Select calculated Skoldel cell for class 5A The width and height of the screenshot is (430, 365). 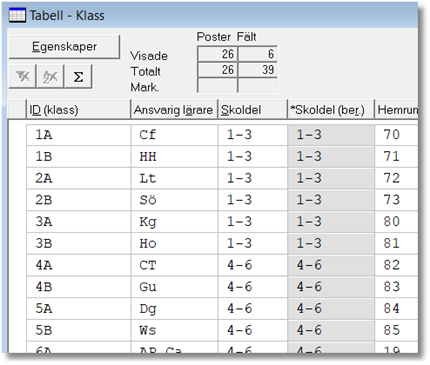click(x=331, y=309)
